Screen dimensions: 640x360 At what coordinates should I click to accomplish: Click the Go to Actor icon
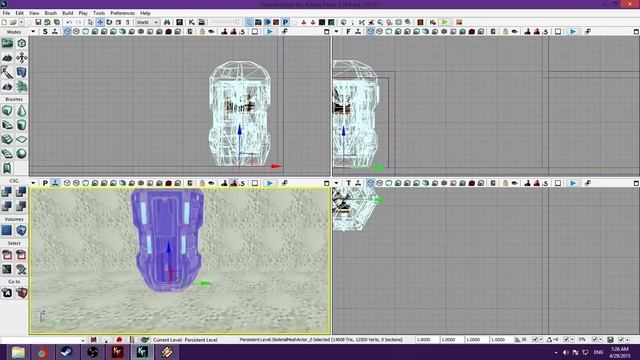(x=7, y=293)
